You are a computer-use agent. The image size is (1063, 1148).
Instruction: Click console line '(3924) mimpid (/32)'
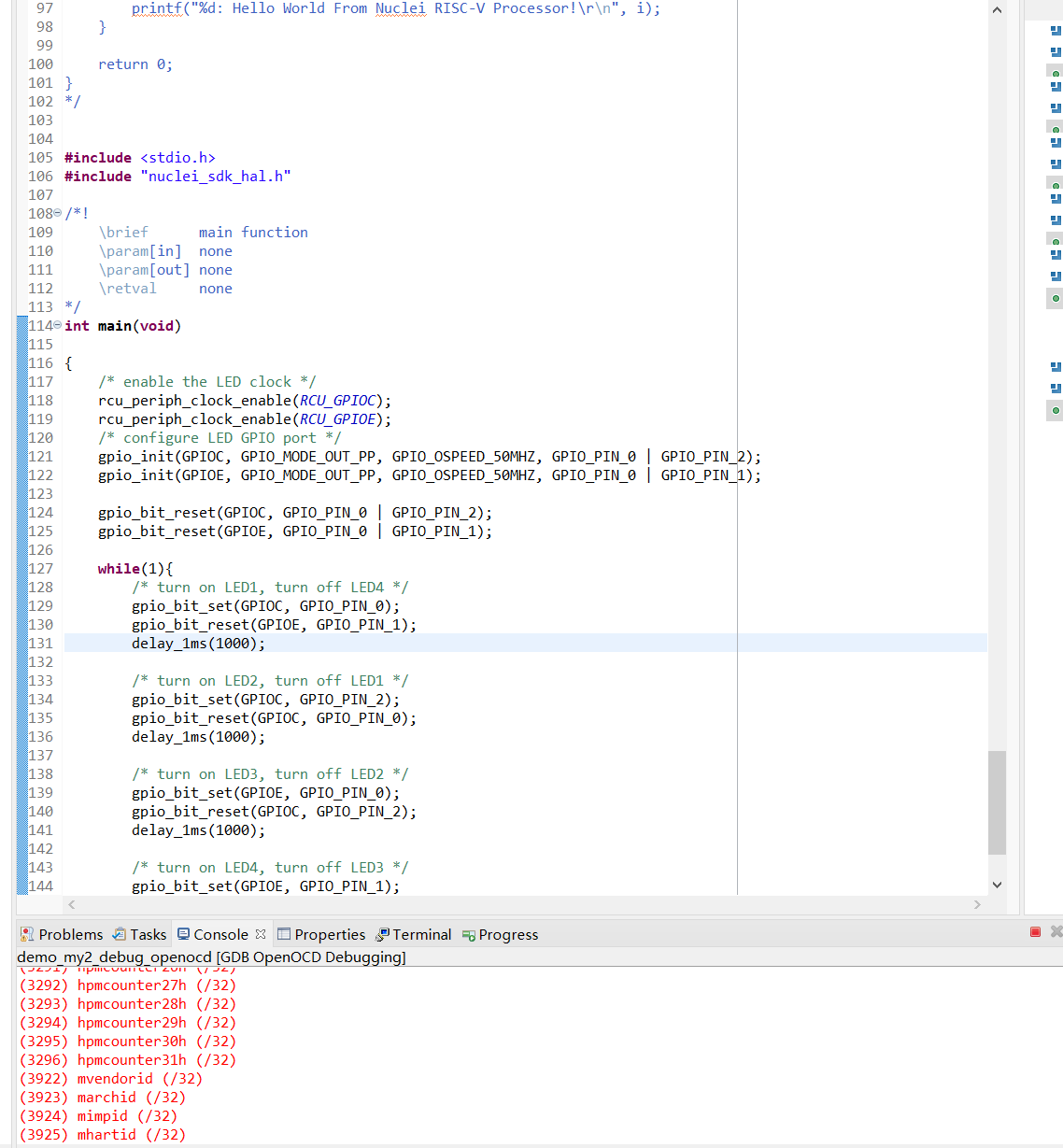coord(98,1115)
